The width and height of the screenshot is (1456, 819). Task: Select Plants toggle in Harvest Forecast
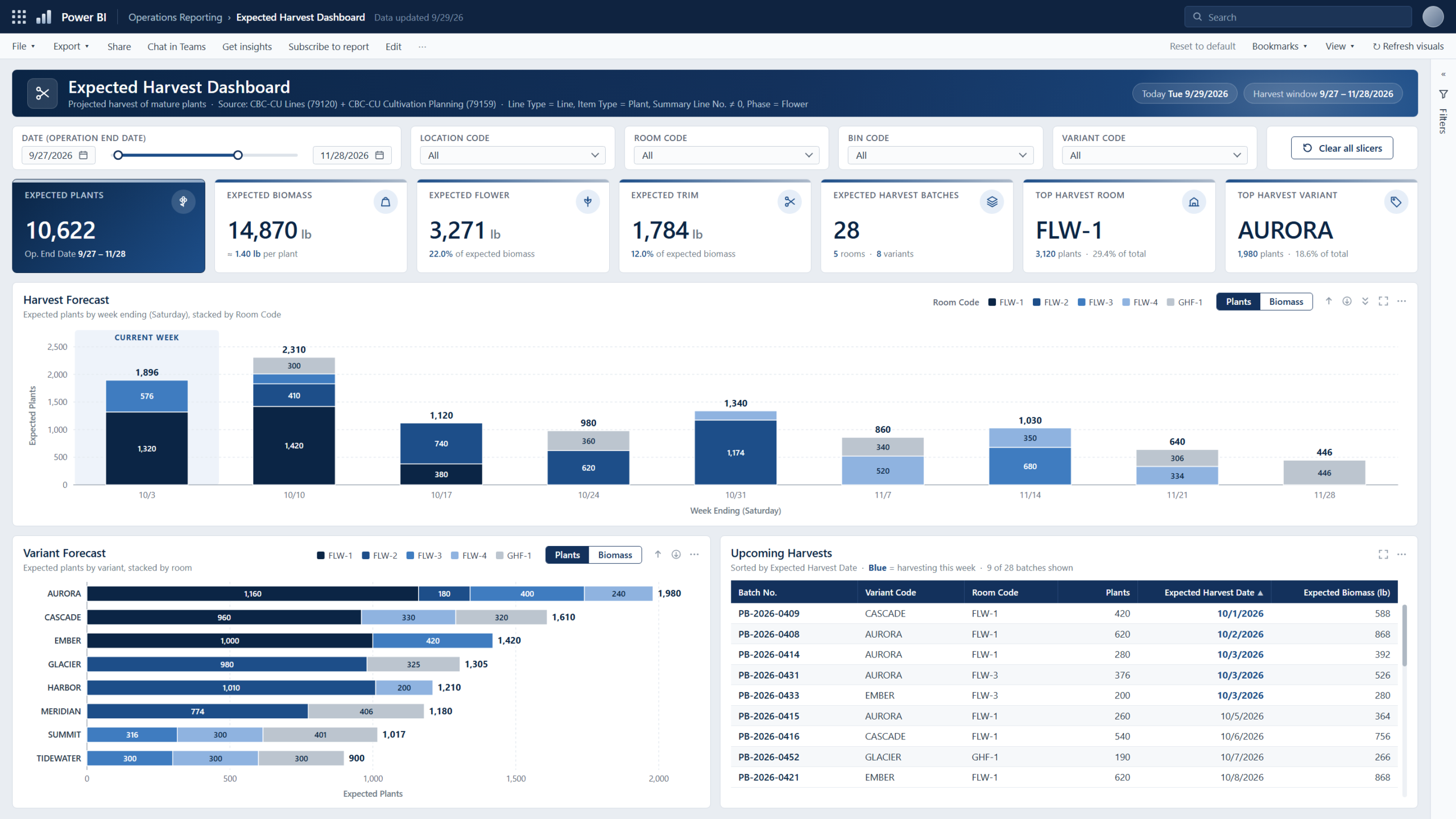click(1238, 301)
